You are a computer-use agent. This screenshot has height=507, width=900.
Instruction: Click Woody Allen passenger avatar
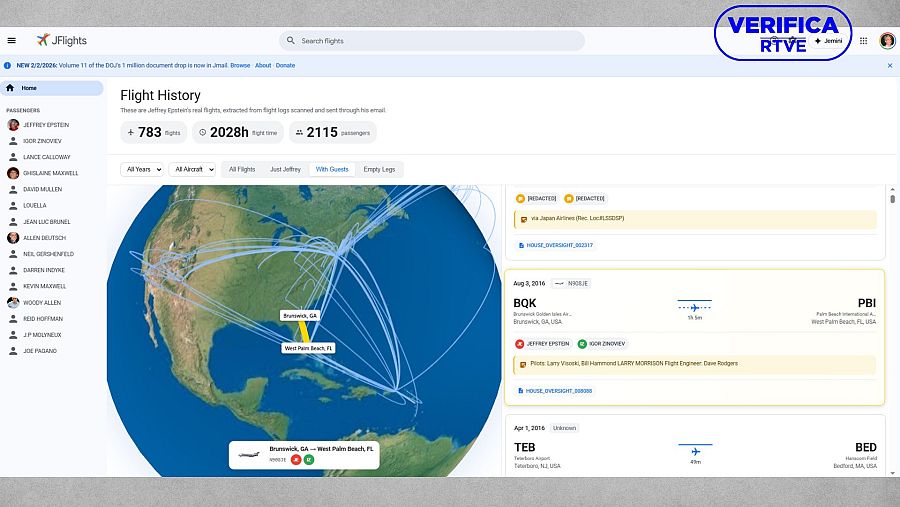(x=13, y=302)
